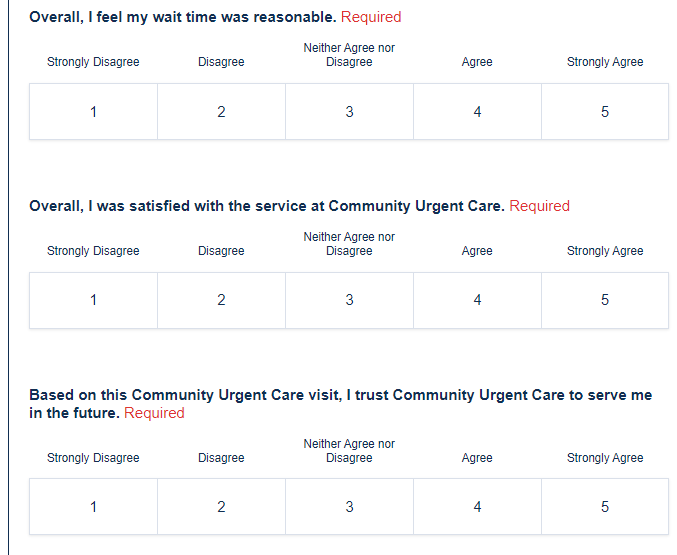Choose 3 for wait time question

[349, 112]
